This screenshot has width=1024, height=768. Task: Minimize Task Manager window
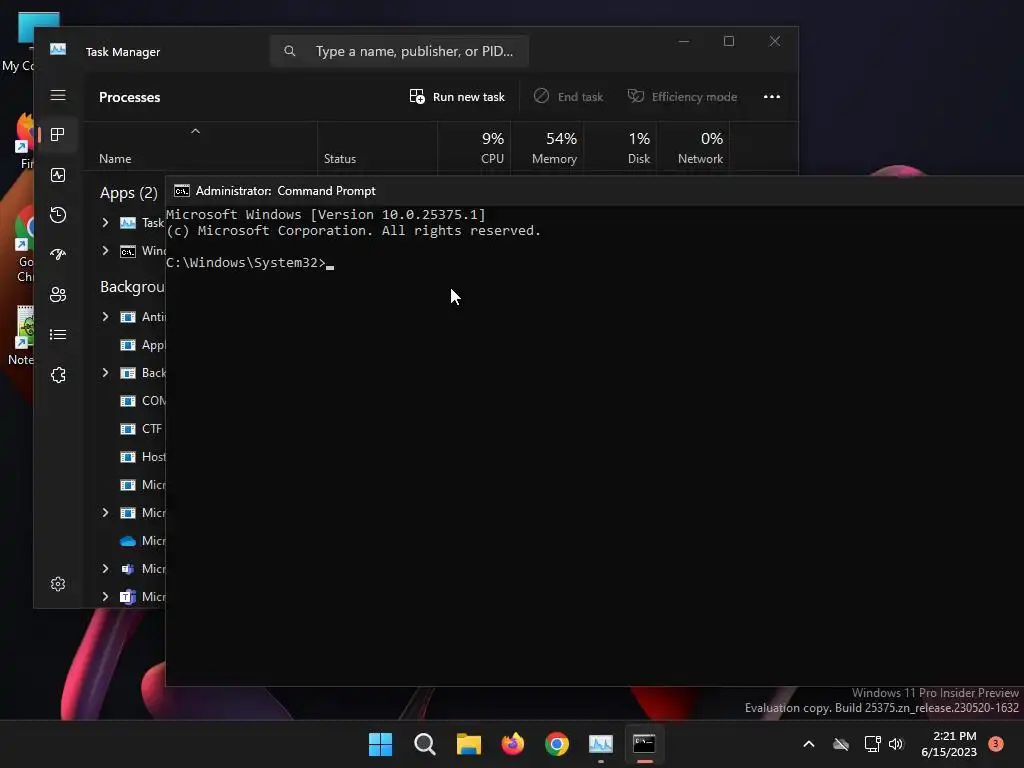pyautogui.click(x=684, y=41)
